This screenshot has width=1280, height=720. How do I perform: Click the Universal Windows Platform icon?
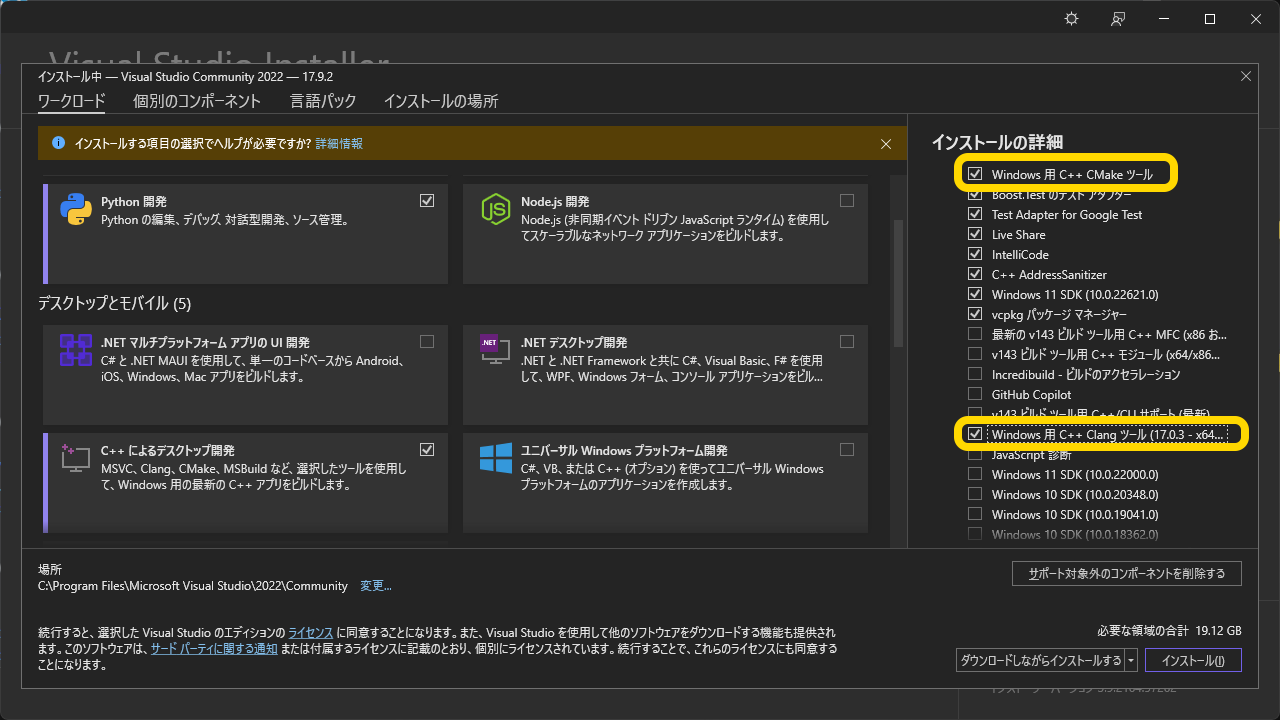[x=494, y=458]
